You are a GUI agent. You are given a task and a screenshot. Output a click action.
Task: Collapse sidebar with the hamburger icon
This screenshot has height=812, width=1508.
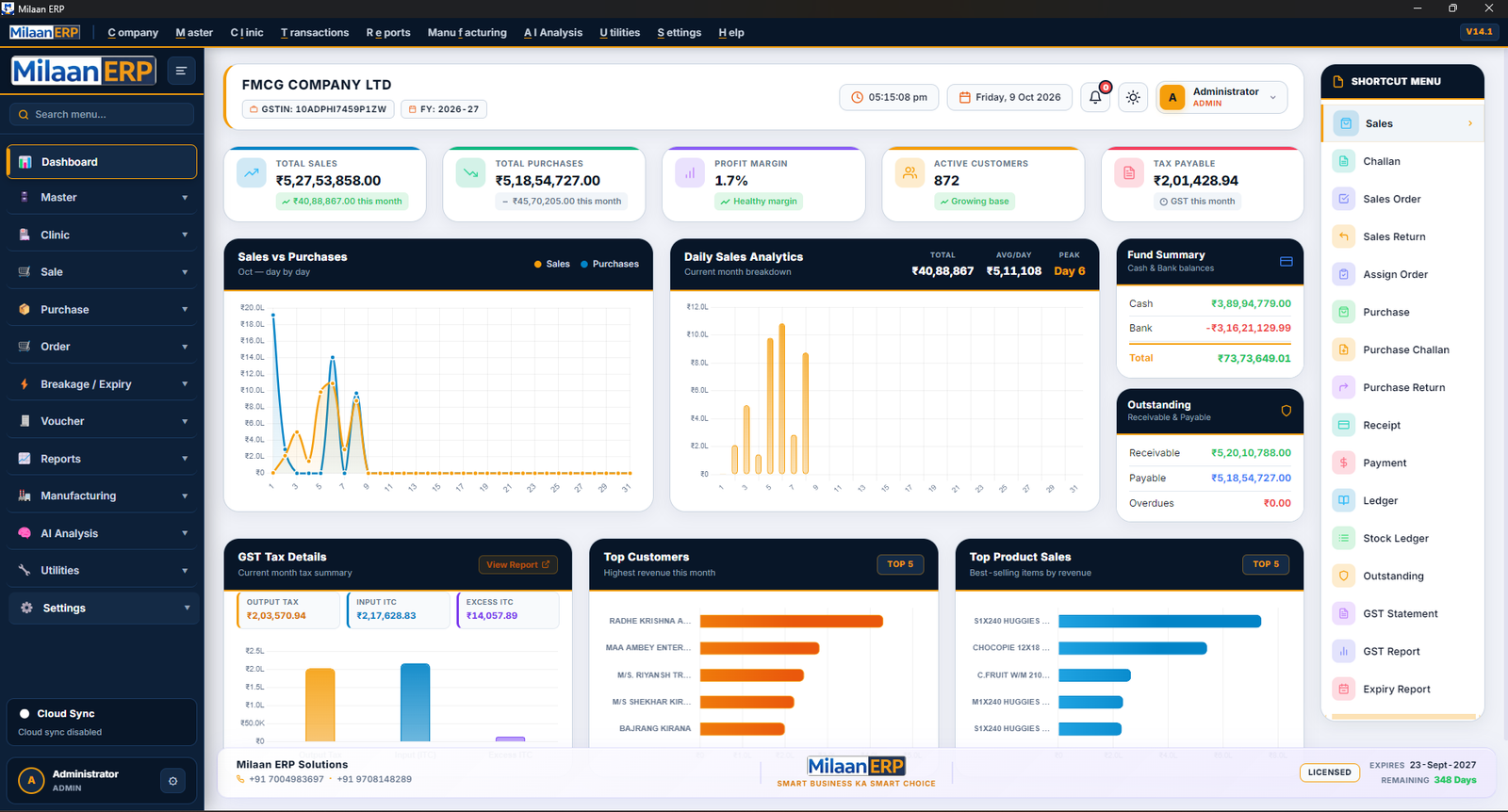pos(181,71)
